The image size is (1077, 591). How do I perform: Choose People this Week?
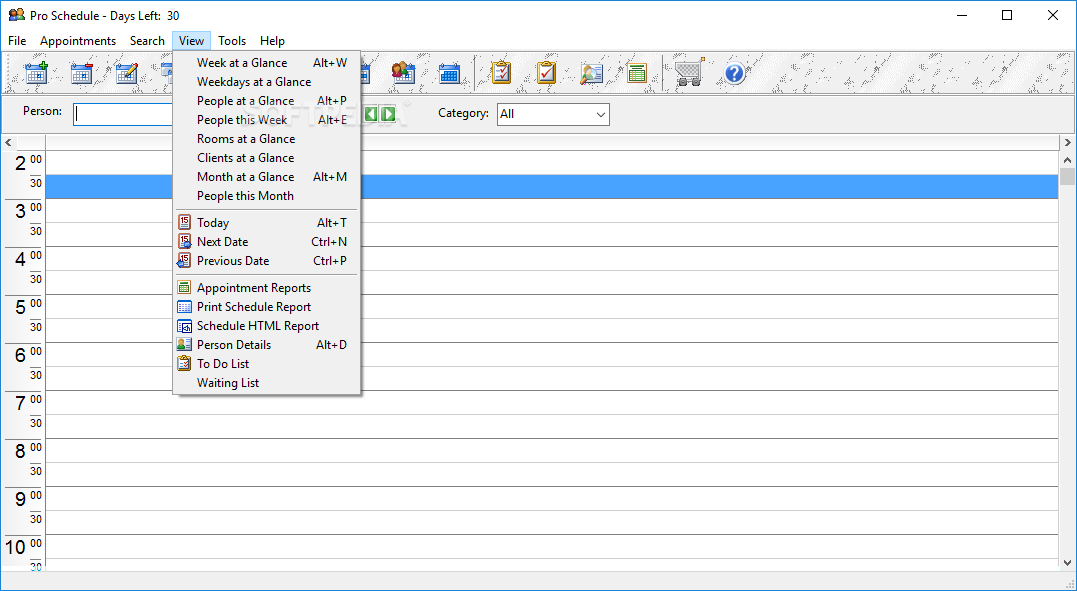pos(267,120)
